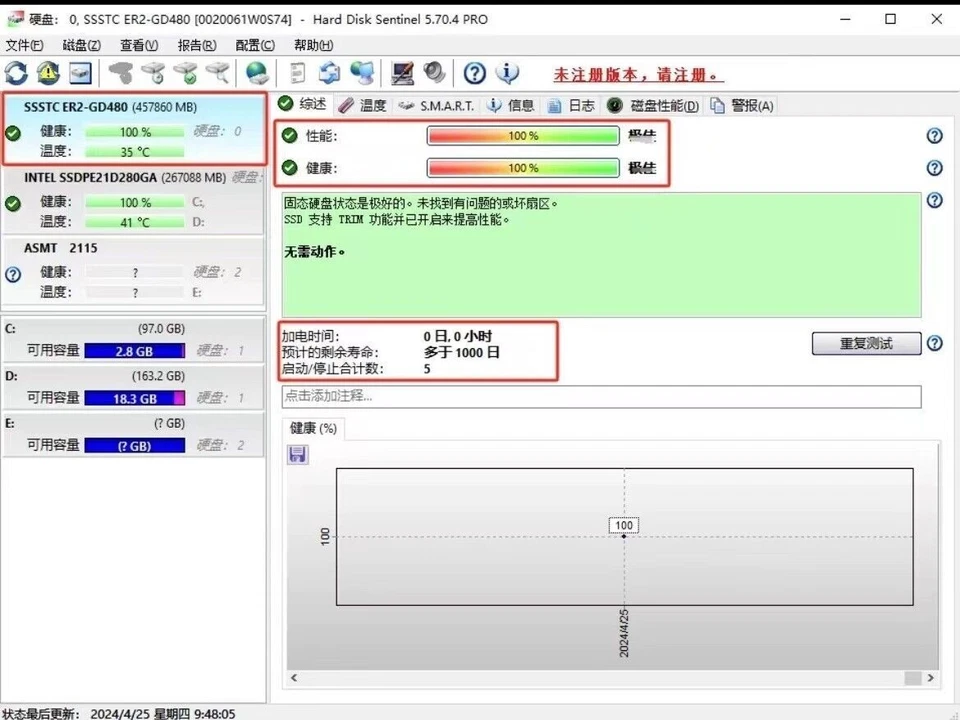This screenshot has height=720, width=960.
Task: Click the question mark help toolbar icon
Action: (x=474, y=73)
